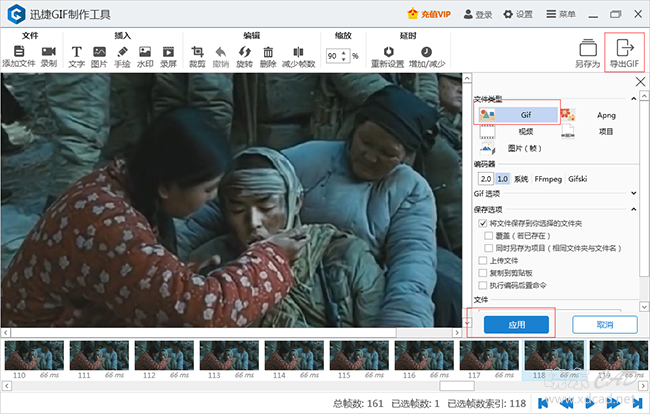Open the 充值VIP recharge link
The width and height of the screenshot is (650, 414).
pos(429,14)
